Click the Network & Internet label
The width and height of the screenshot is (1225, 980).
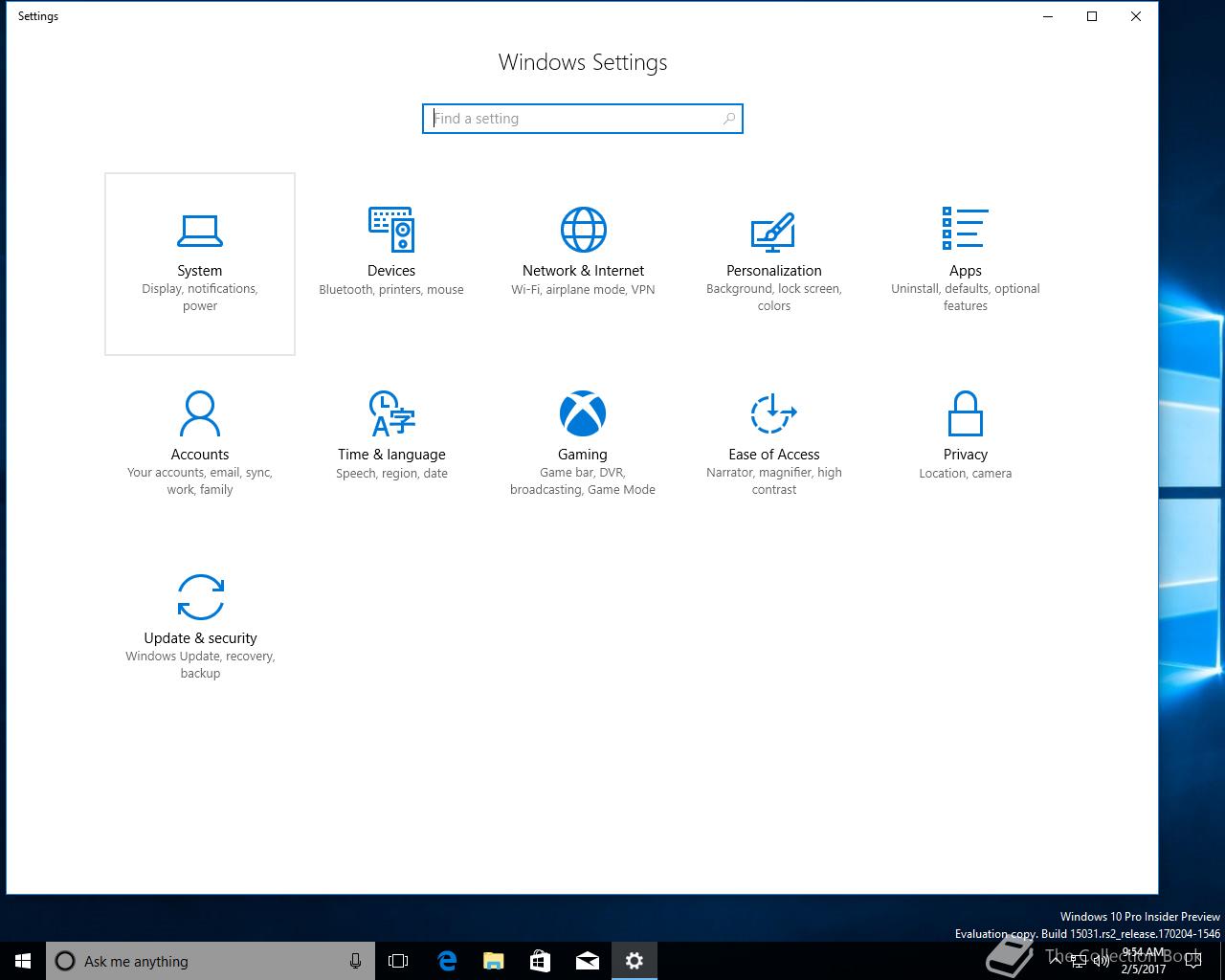pyautogui.click(x=583, y=271)
